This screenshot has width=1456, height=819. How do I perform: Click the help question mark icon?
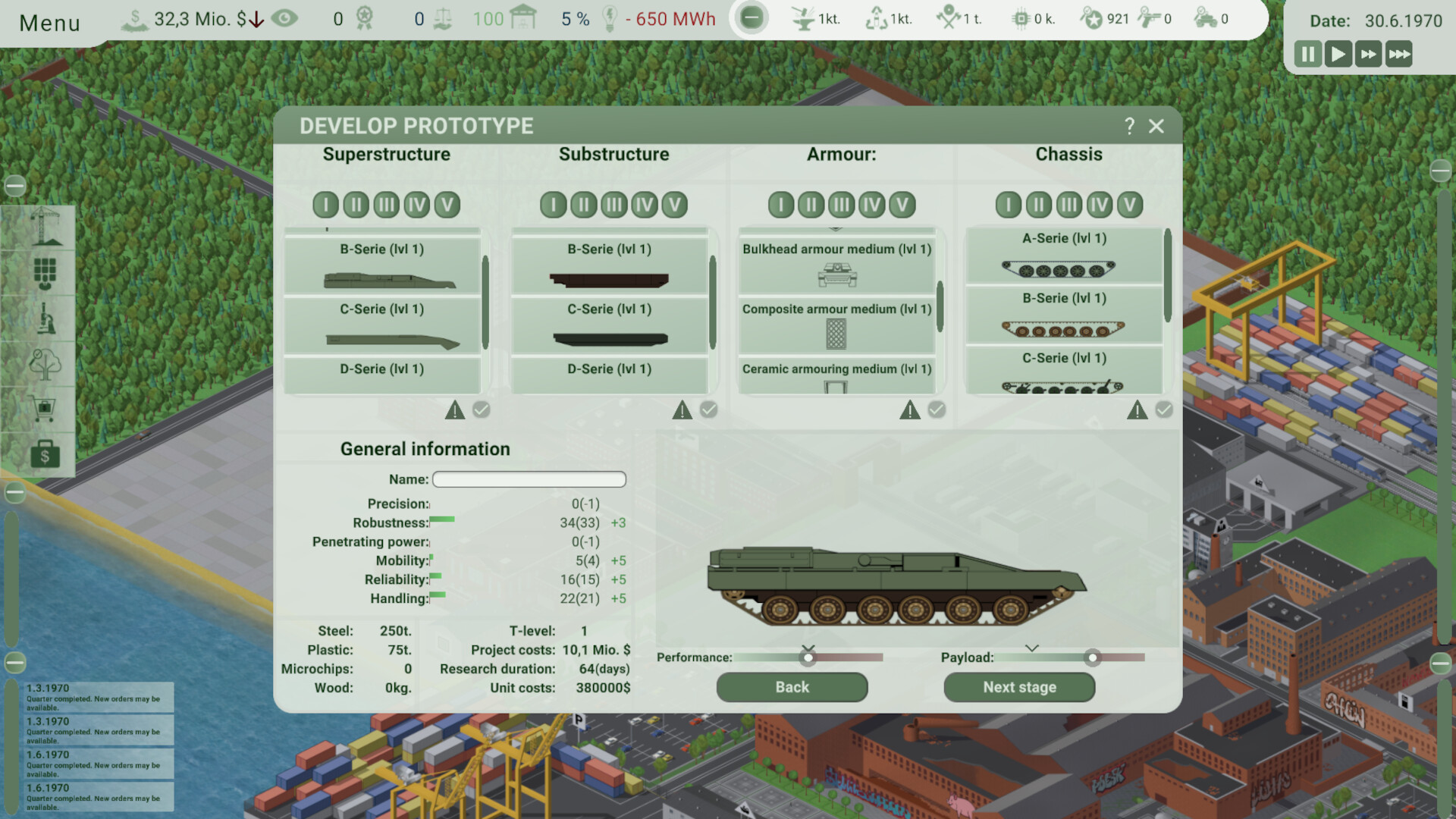pyautogui.click(x=1129, y=126)
